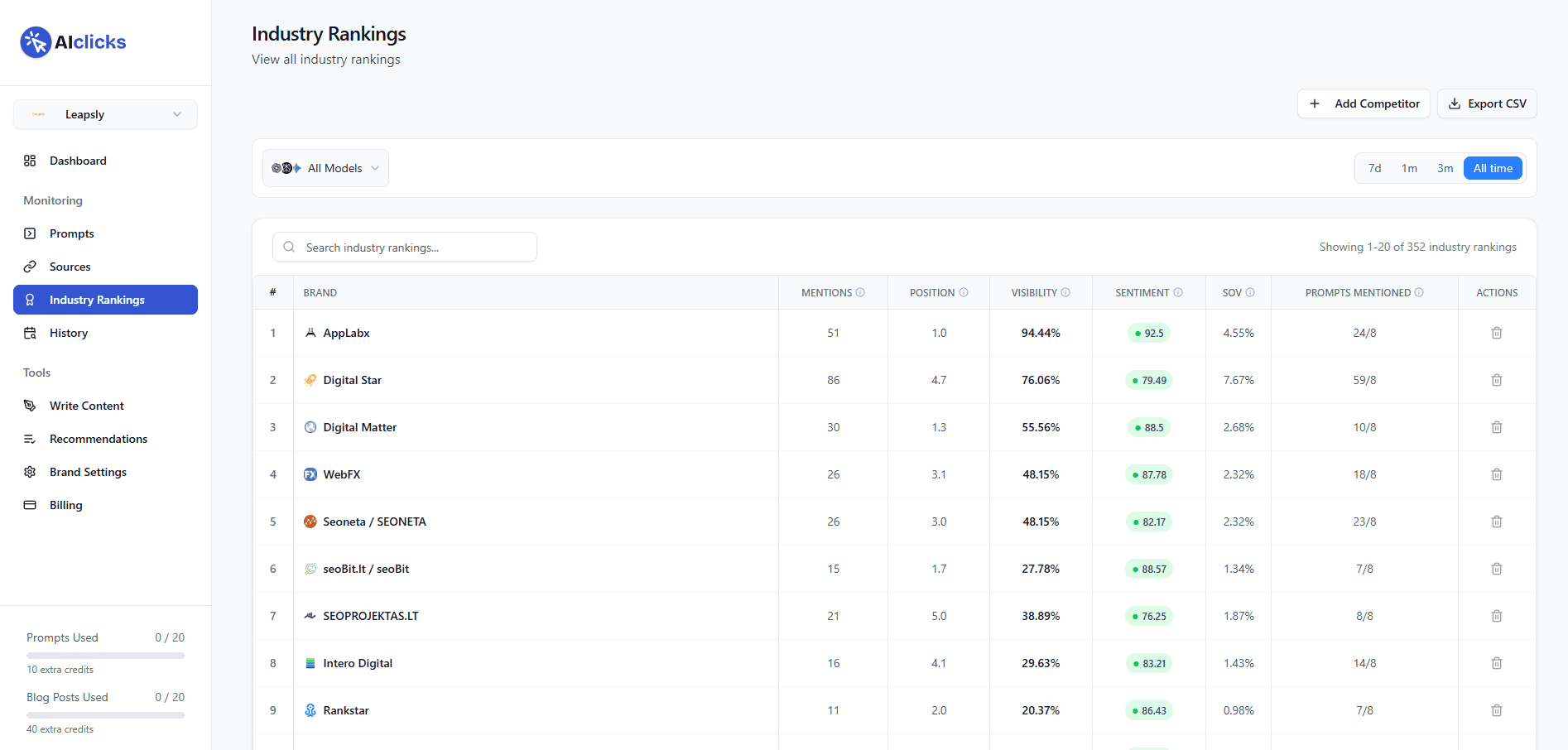This screenshot has width=1568, height=750.
Task: Delete the Seoneta / SEONETA row
Action: (x=1497, y=522)
